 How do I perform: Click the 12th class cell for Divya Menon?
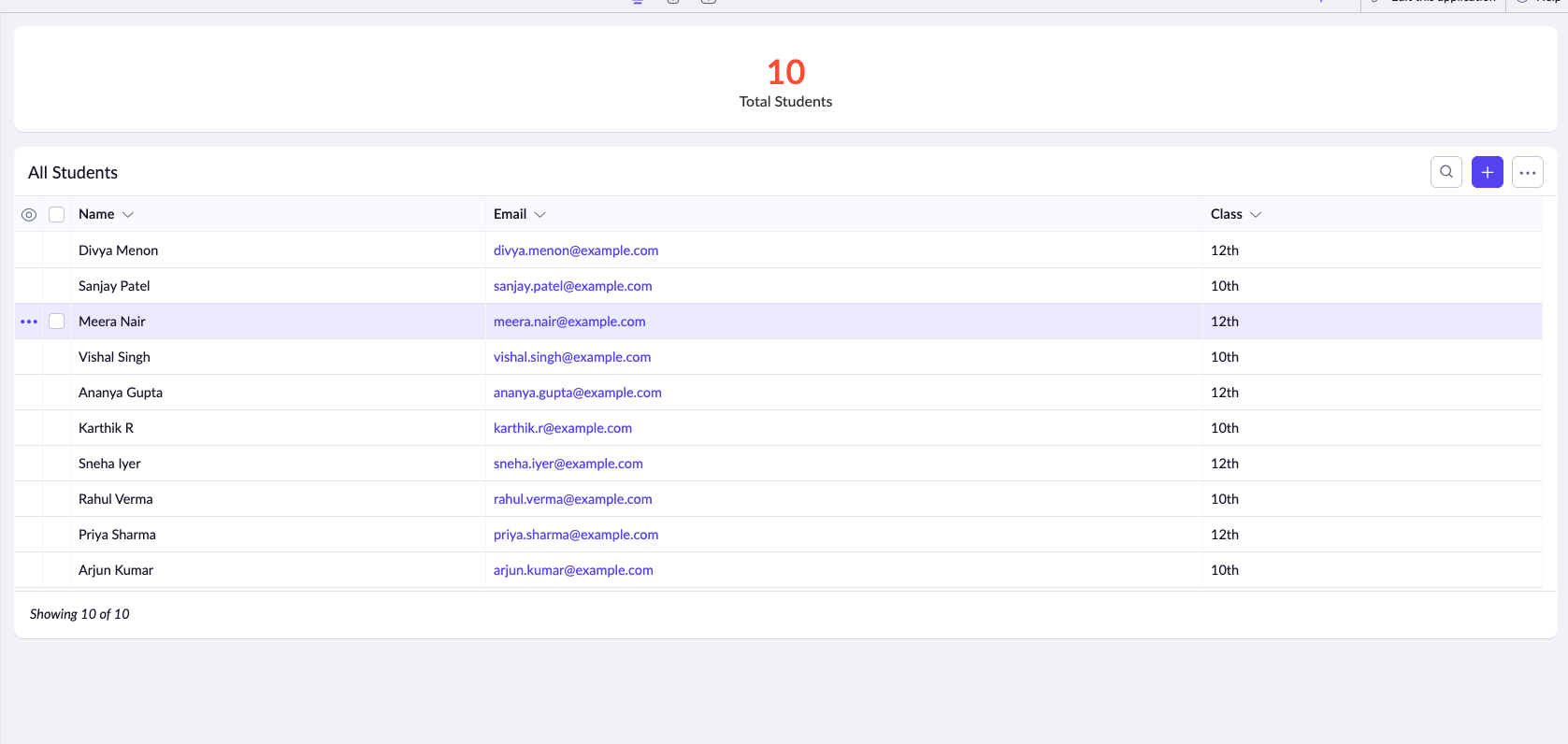1372,250
